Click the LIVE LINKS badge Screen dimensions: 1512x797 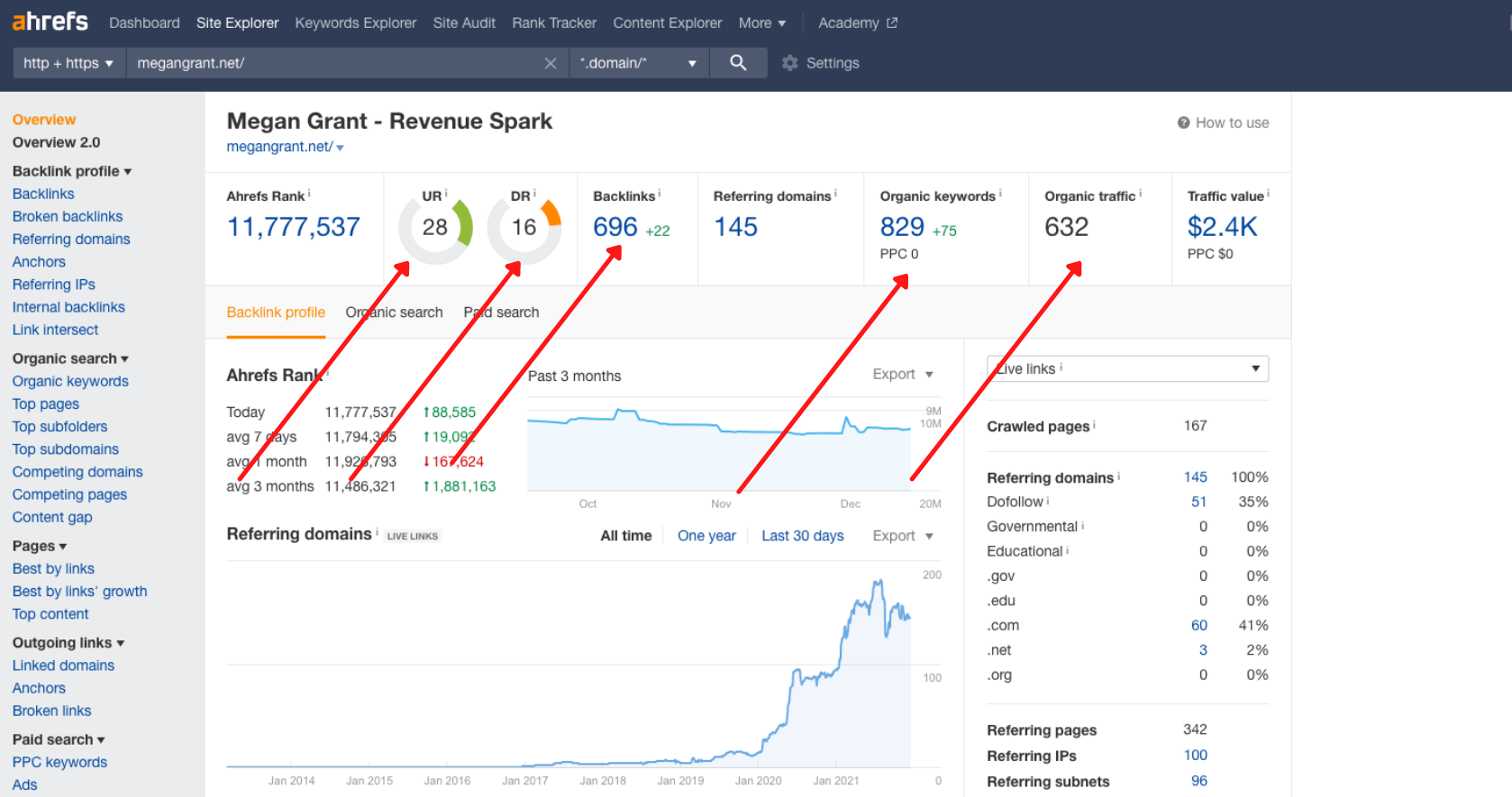pyautogui.click(x=413, y=536)
